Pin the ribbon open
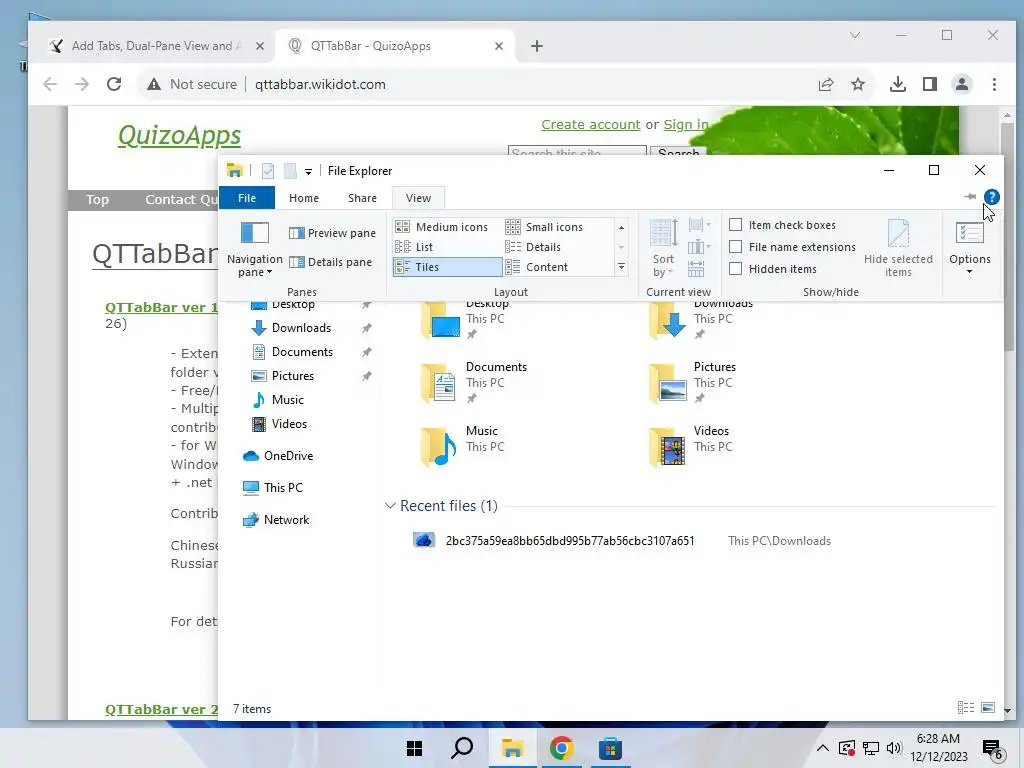This screenshot has height=768, width=1024. (x=970, y=197)
